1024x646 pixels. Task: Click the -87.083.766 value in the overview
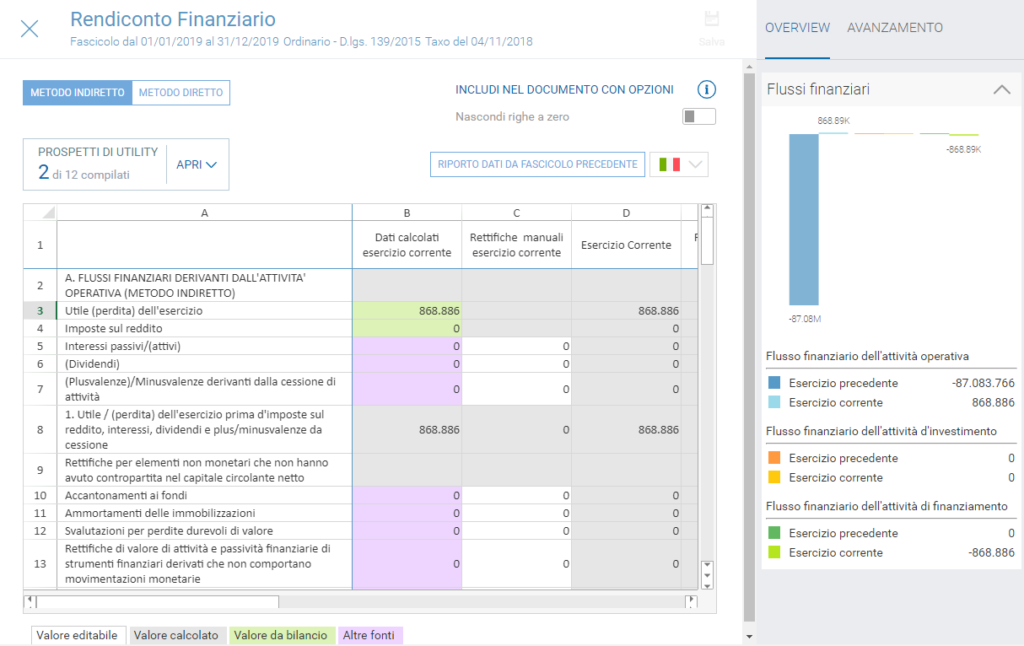pyautogui.click(x=983, y=383)
